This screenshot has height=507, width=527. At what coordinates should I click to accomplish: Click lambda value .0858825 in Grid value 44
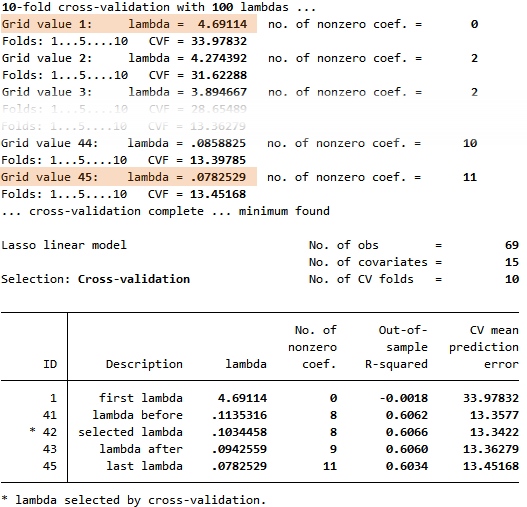click(218, 143)
